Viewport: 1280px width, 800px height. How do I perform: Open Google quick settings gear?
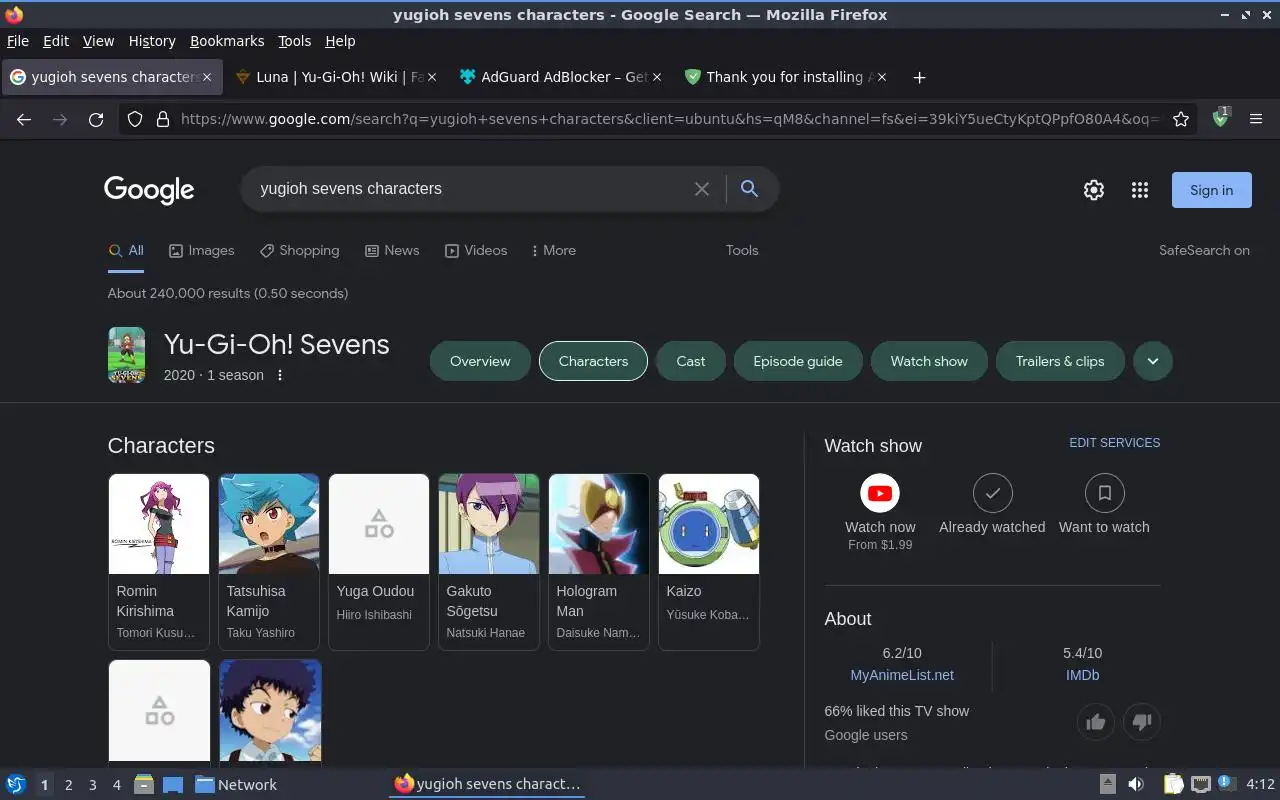(x=1094, y=190)
